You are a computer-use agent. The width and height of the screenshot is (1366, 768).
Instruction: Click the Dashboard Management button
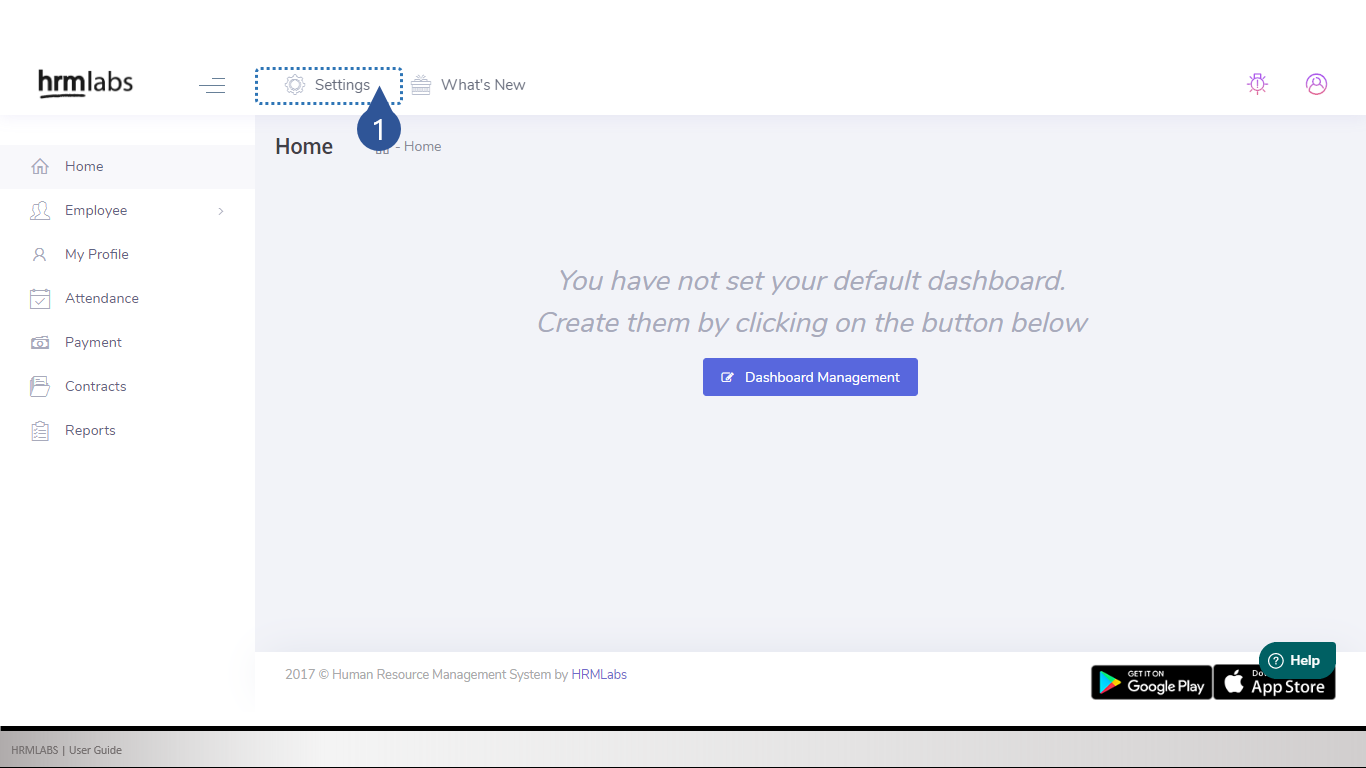click(810, 377)
